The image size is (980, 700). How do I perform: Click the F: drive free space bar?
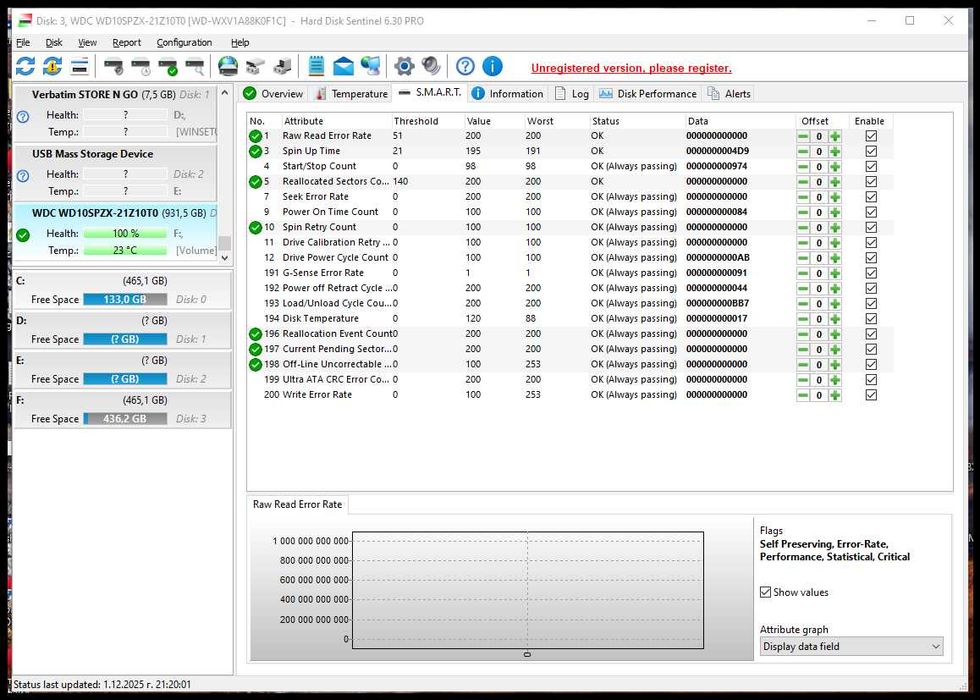(x=125, y=419)
